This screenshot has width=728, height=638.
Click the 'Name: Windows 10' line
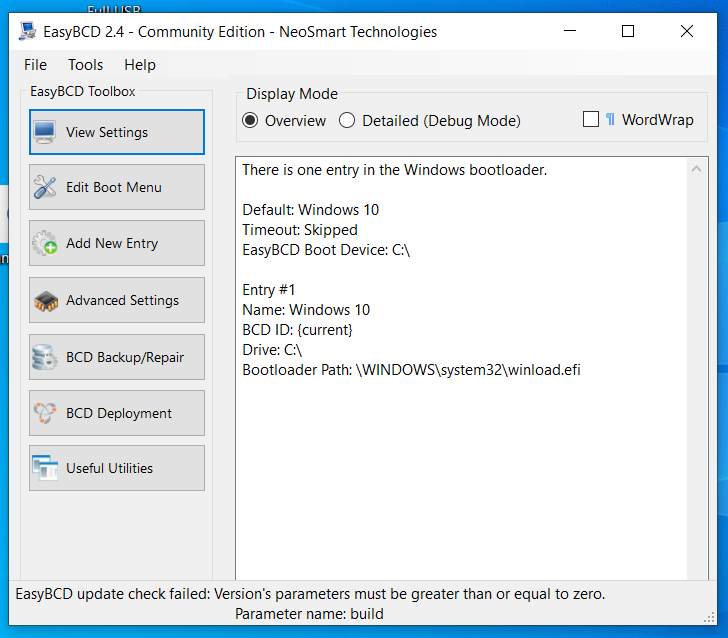pyautogui.click(x=306, y=310)
